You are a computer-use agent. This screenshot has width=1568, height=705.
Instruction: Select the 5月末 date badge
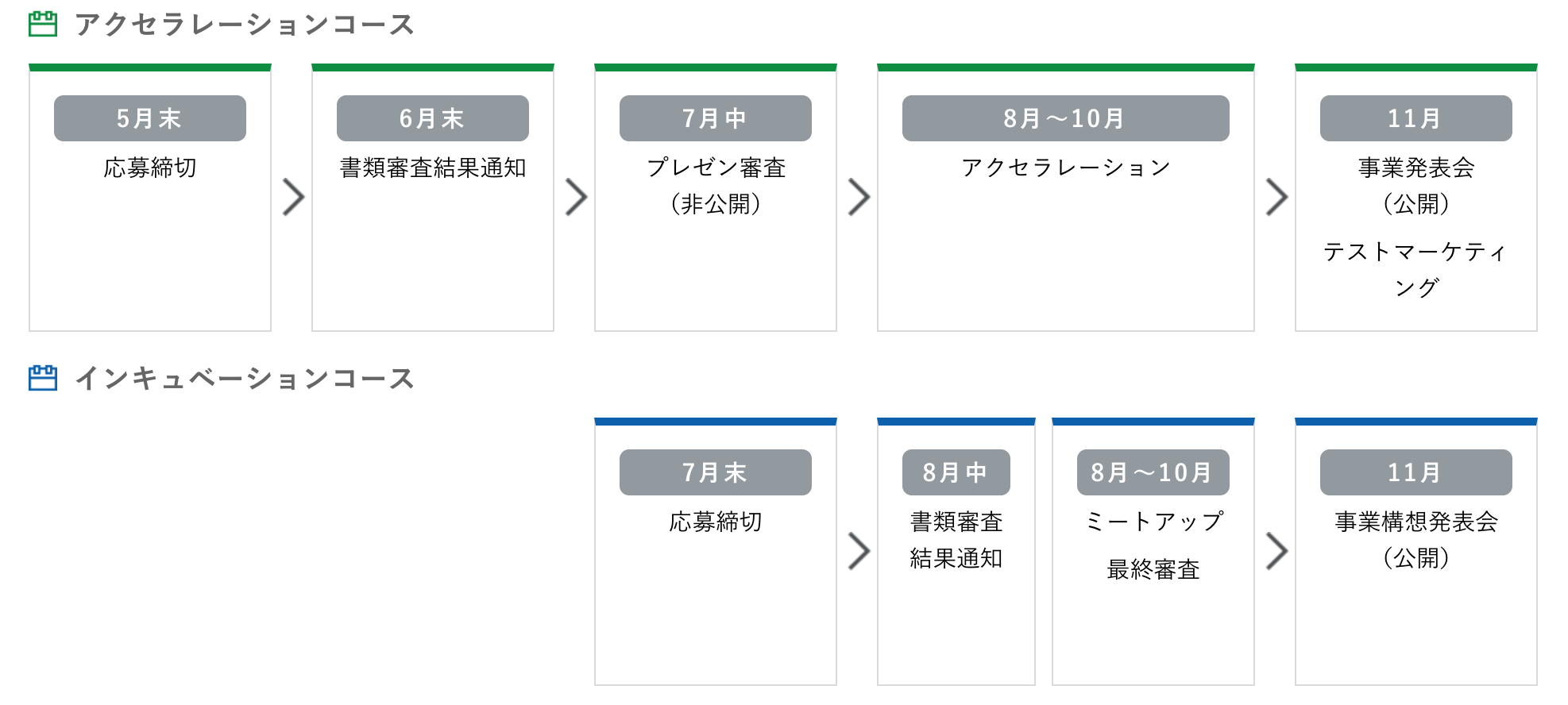point(150,118)
